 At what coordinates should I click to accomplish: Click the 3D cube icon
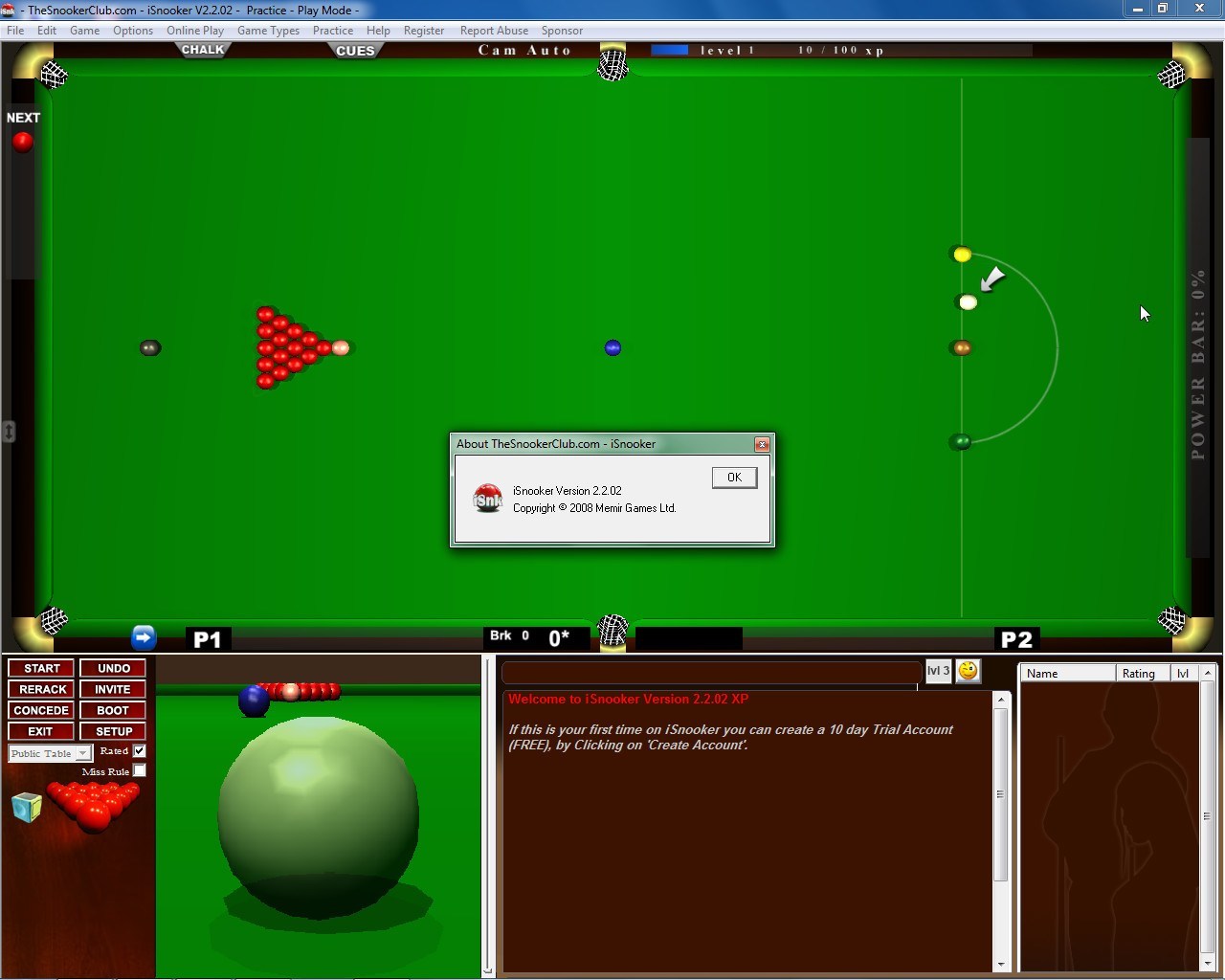pyautogui.click(x=27, y=808)
